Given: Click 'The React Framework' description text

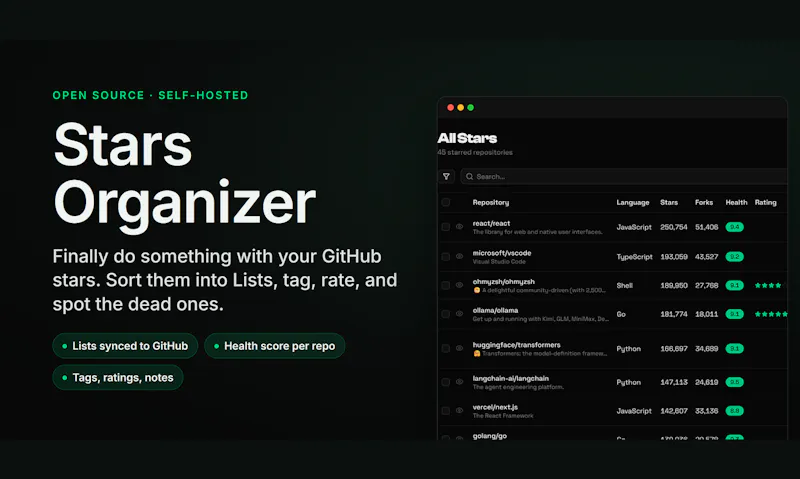Looking at the screenshot, I should pos(503,416).
